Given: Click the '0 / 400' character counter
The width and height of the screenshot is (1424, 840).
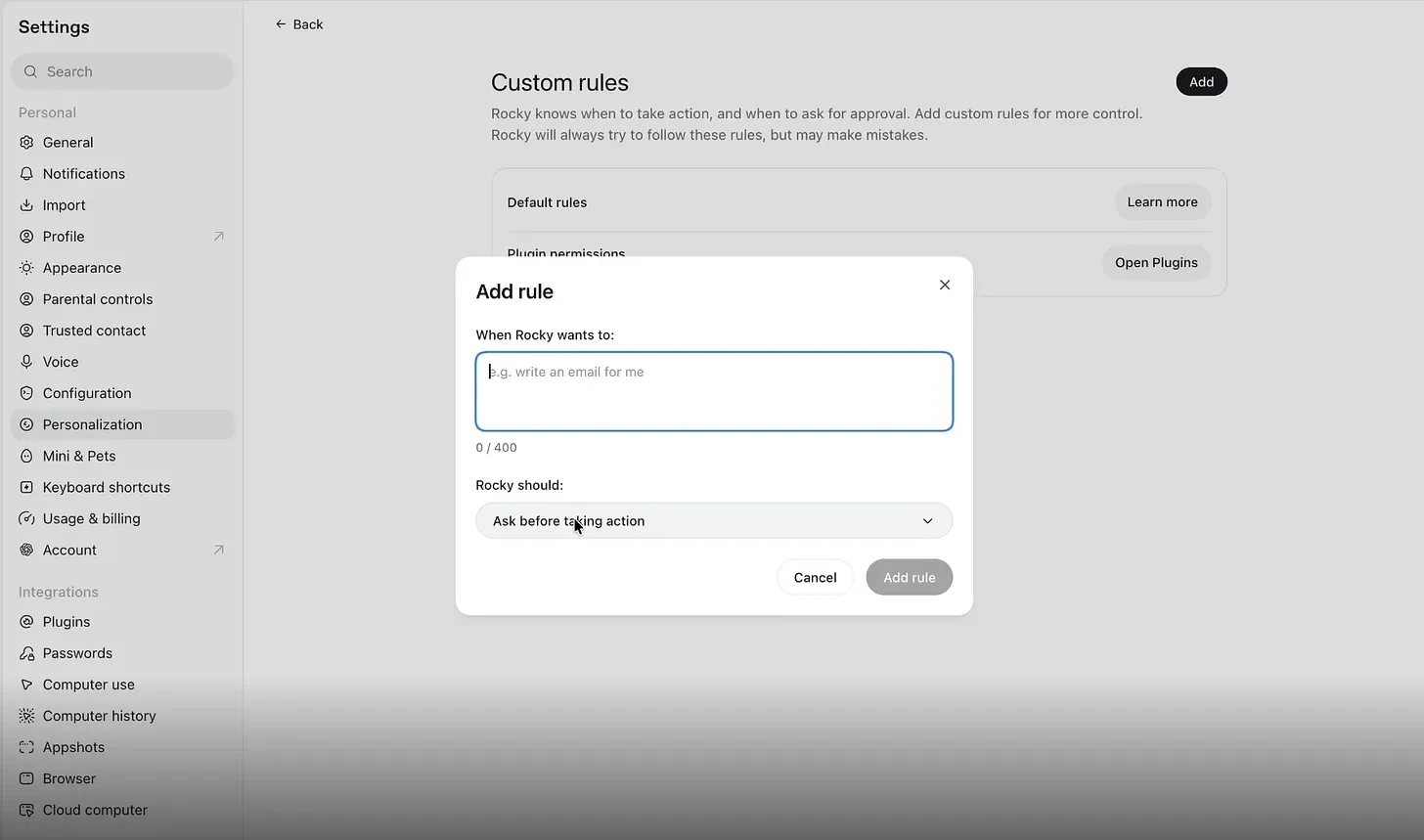Looking at the screenshot, I should coord(496,448).
